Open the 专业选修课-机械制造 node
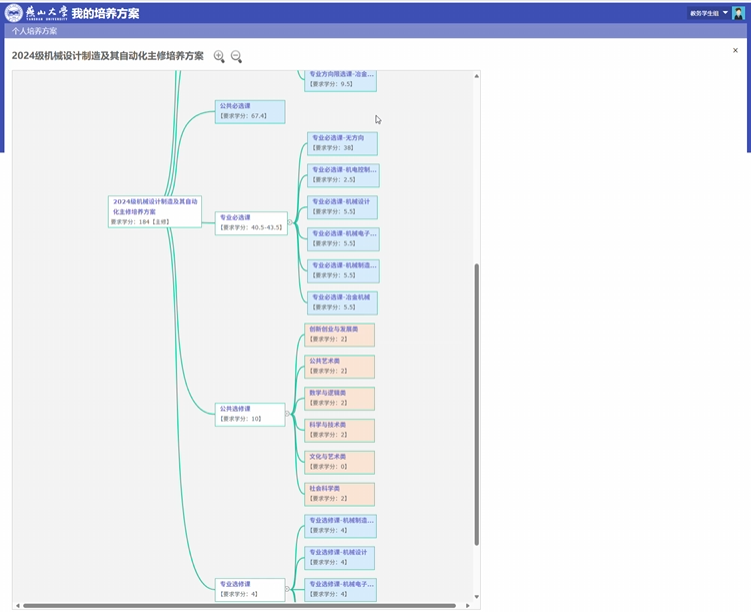 [x=341, y=526]
